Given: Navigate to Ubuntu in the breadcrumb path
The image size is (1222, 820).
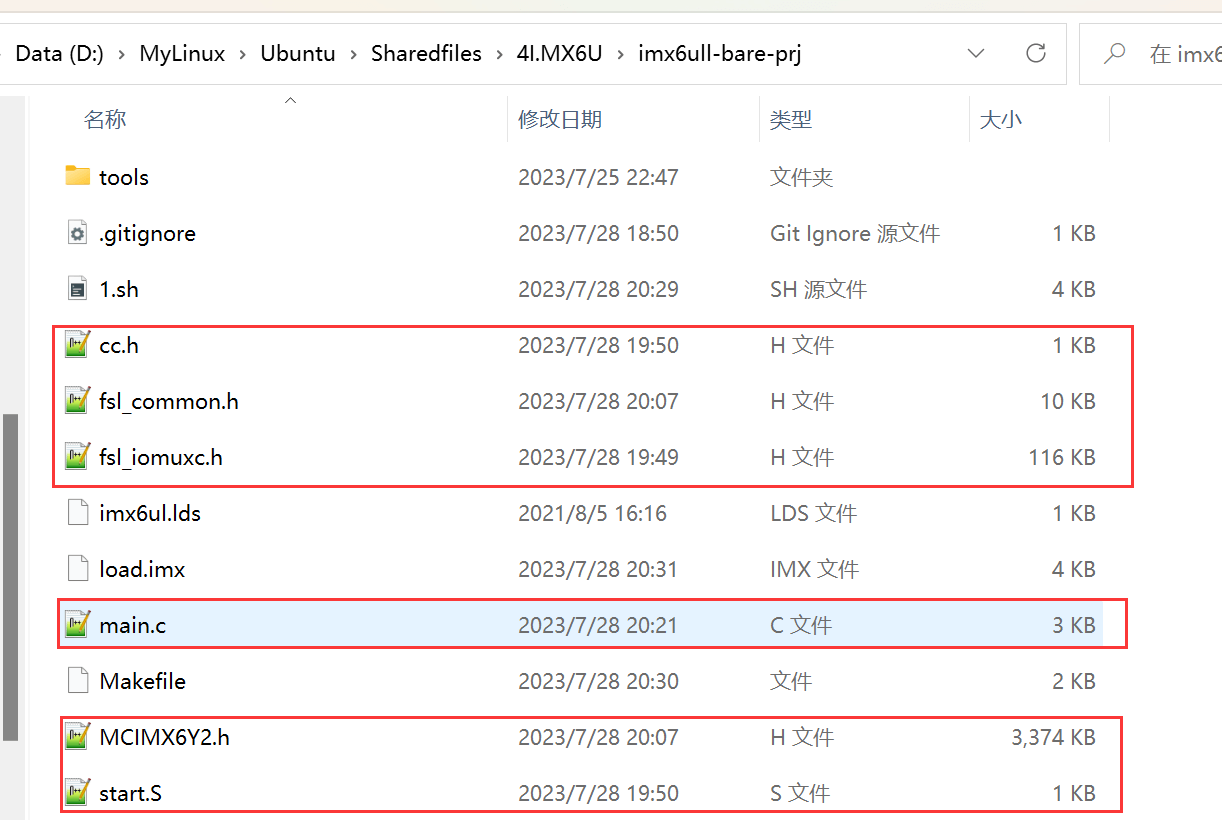Looking at the screenshot, I should click(x=298, y=53).
